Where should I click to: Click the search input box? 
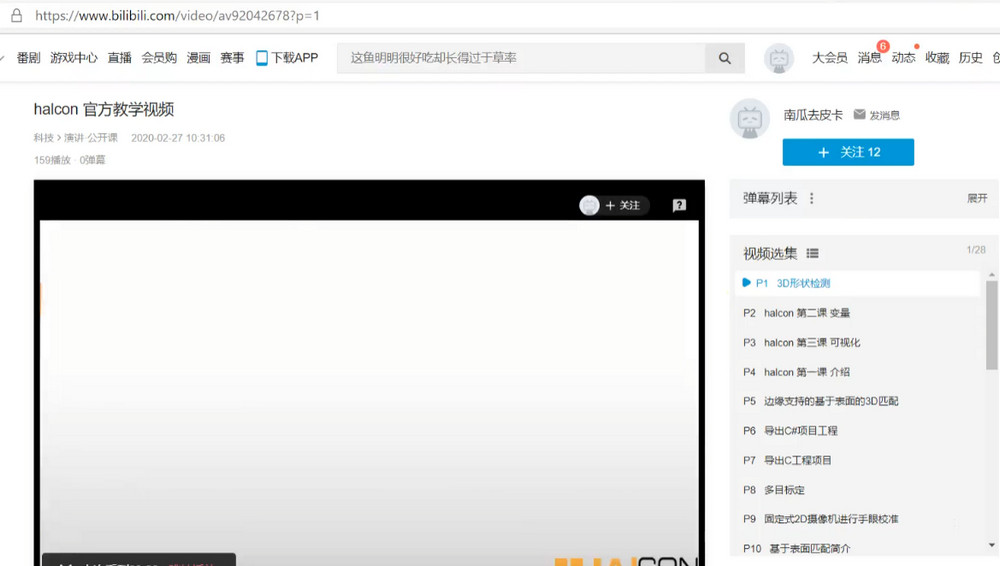(521, 58)
